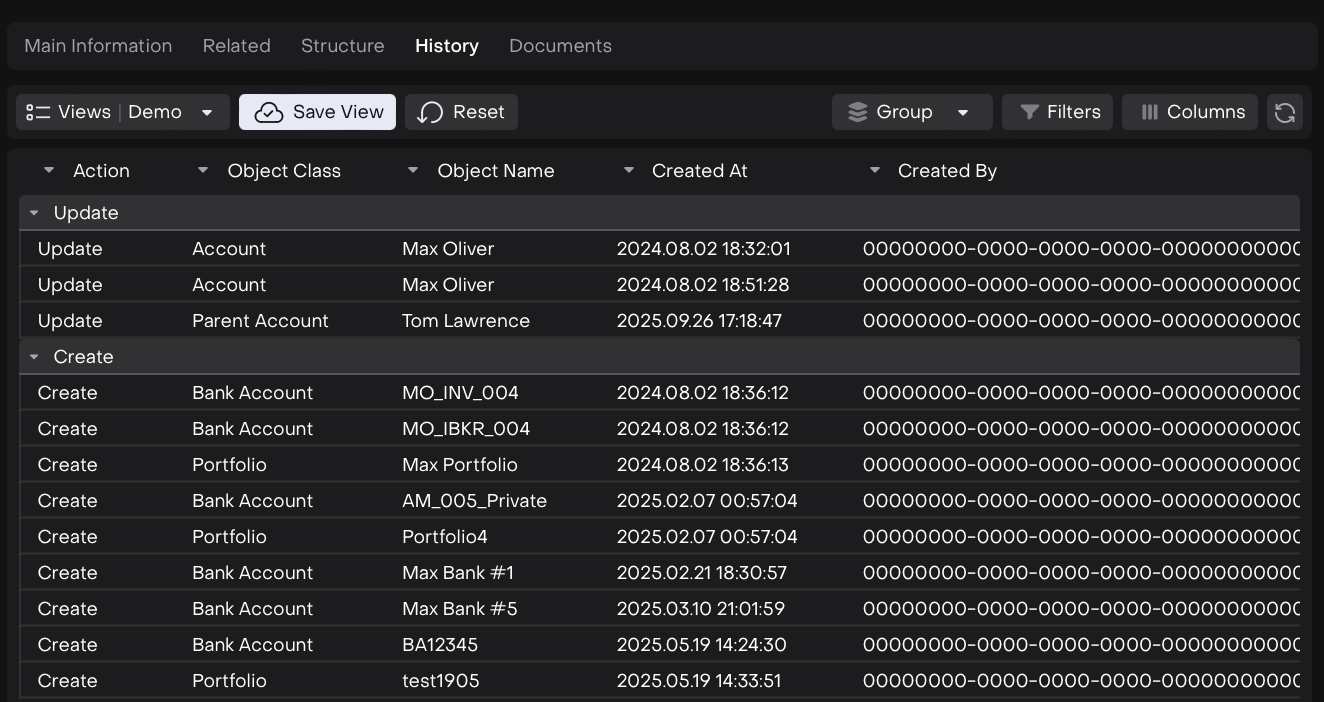Click the Reset arrow icon
Image resolution: width=1324 pixels, height=702 pixels.
coord(430,112)
